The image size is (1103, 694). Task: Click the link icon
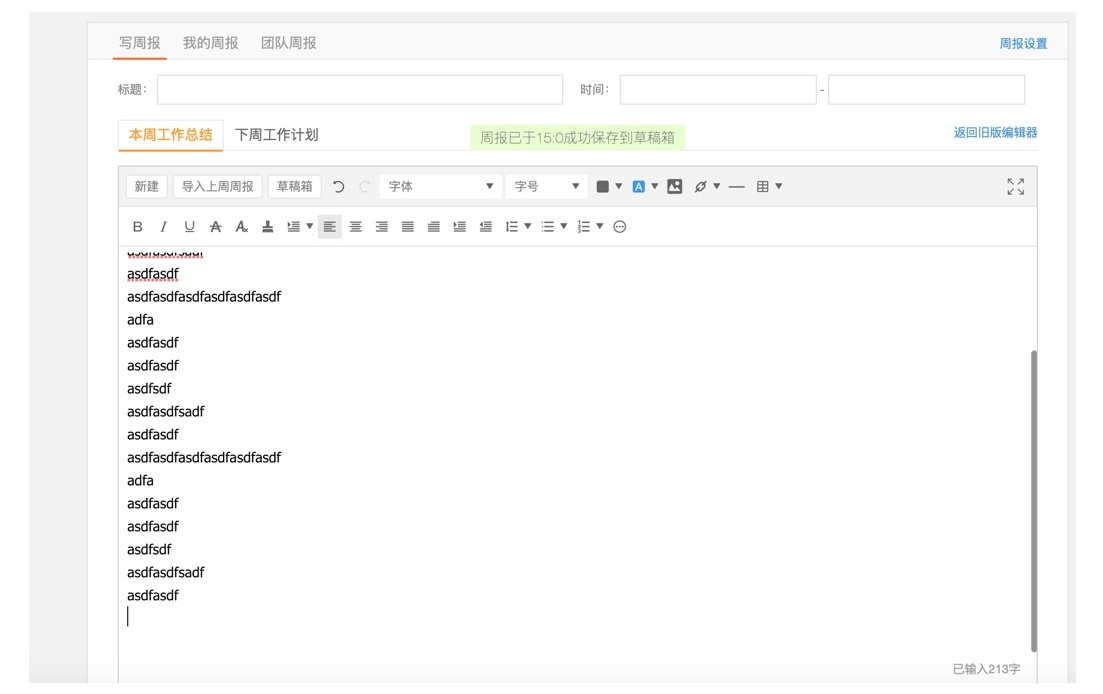click(700, 186)
